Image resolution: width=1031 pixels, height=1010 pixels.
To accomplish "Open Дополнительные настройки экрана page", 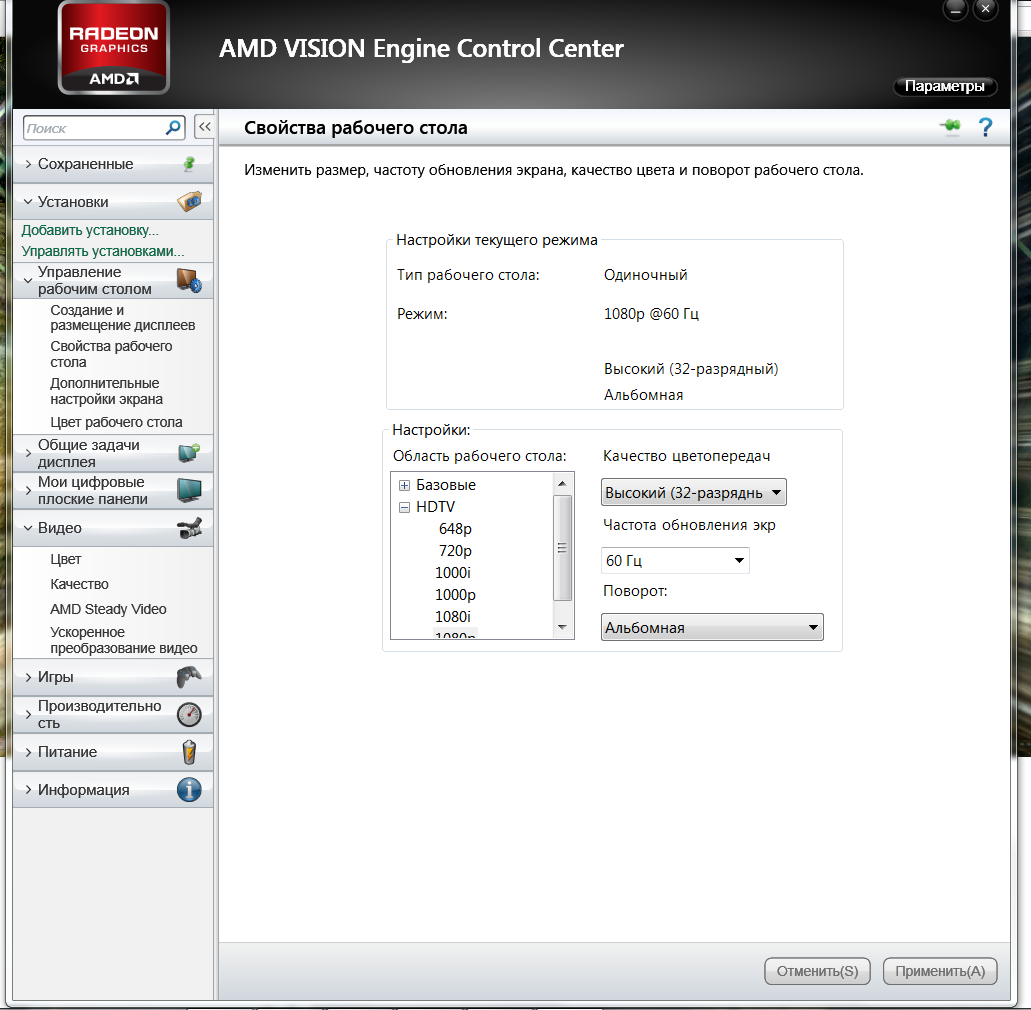I will [107, 391].
